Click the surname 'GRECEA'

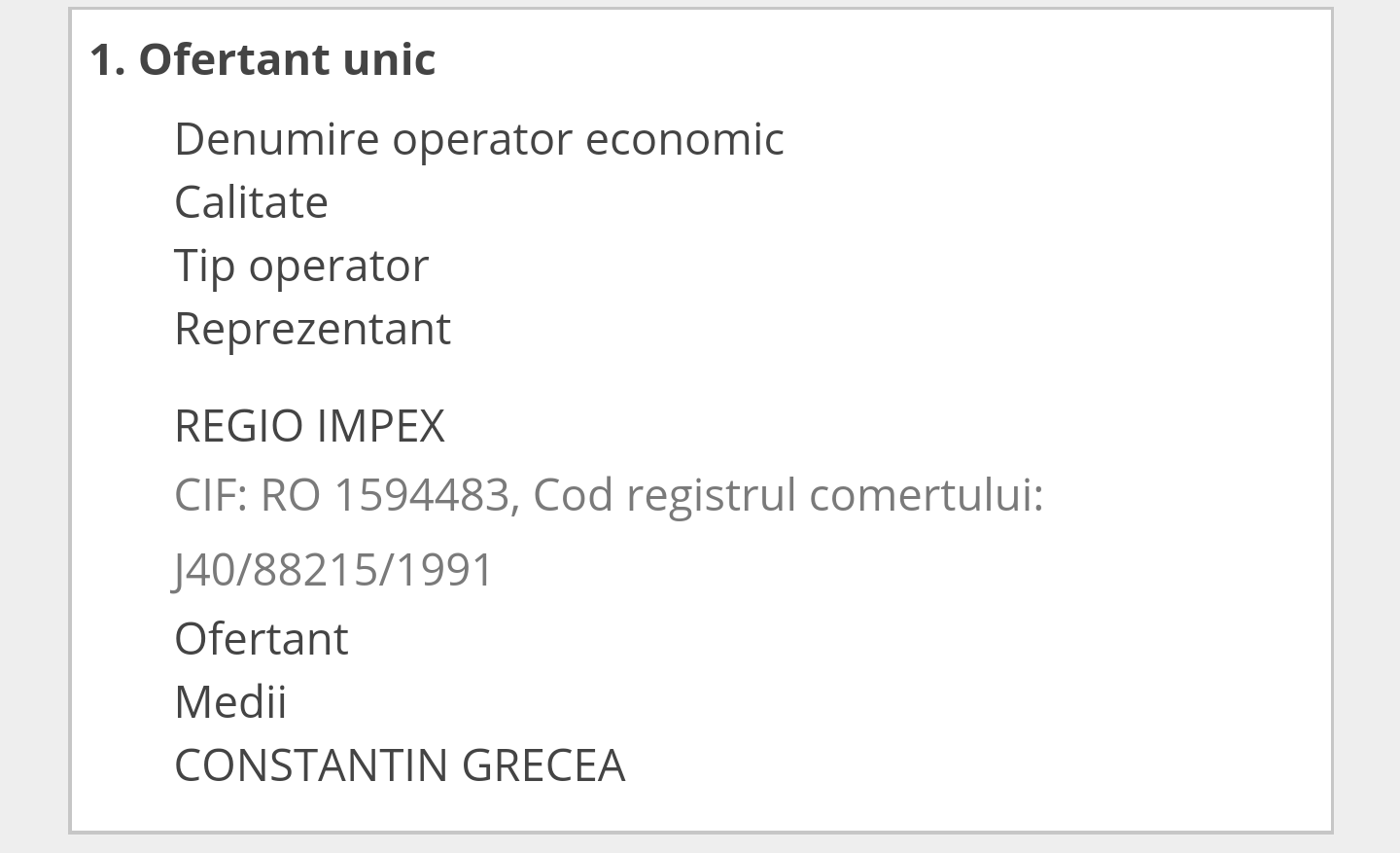[542, 765]
